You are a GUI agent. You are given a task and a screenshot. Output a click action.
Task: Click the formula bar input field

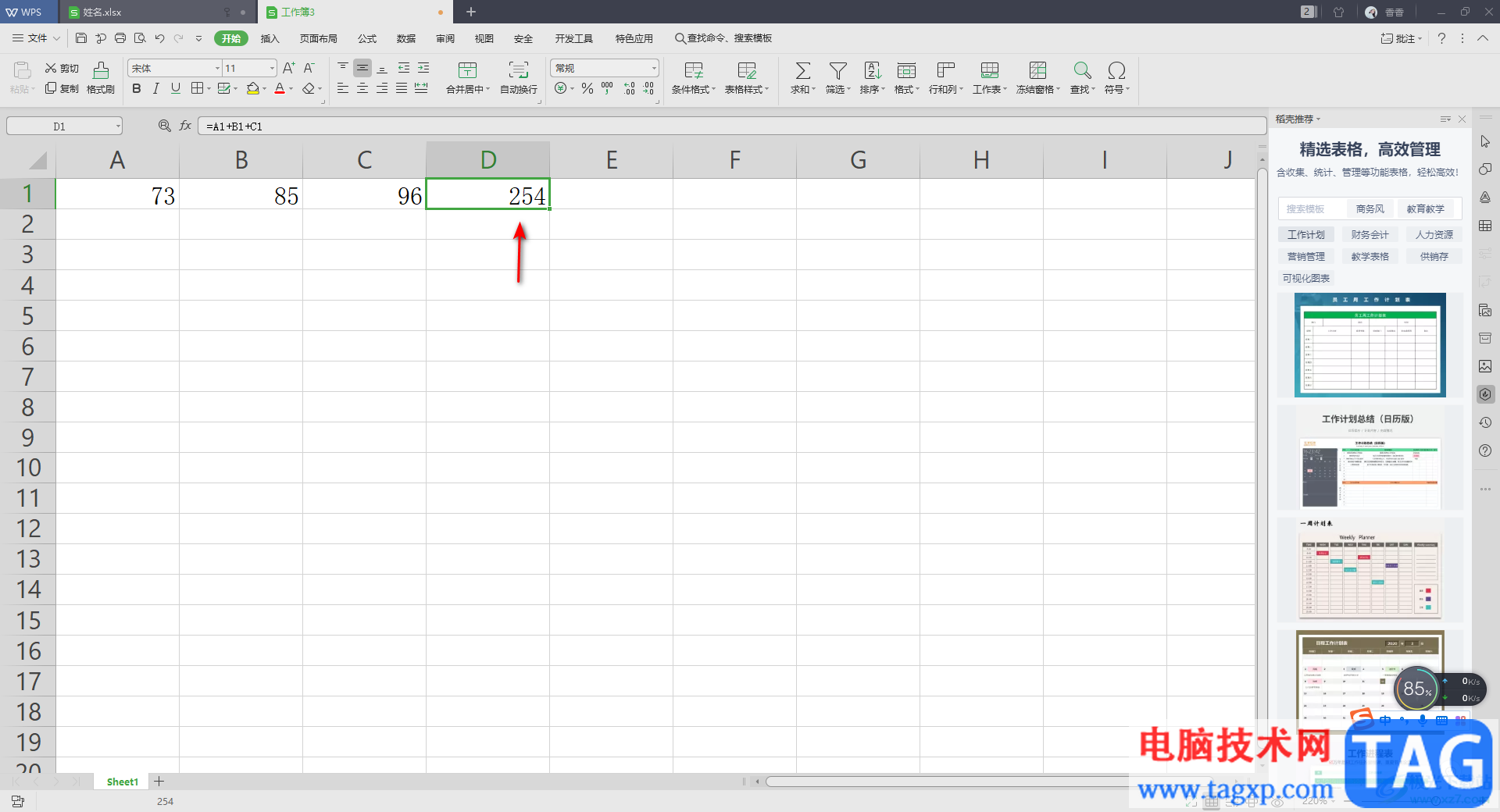[732, 126]
